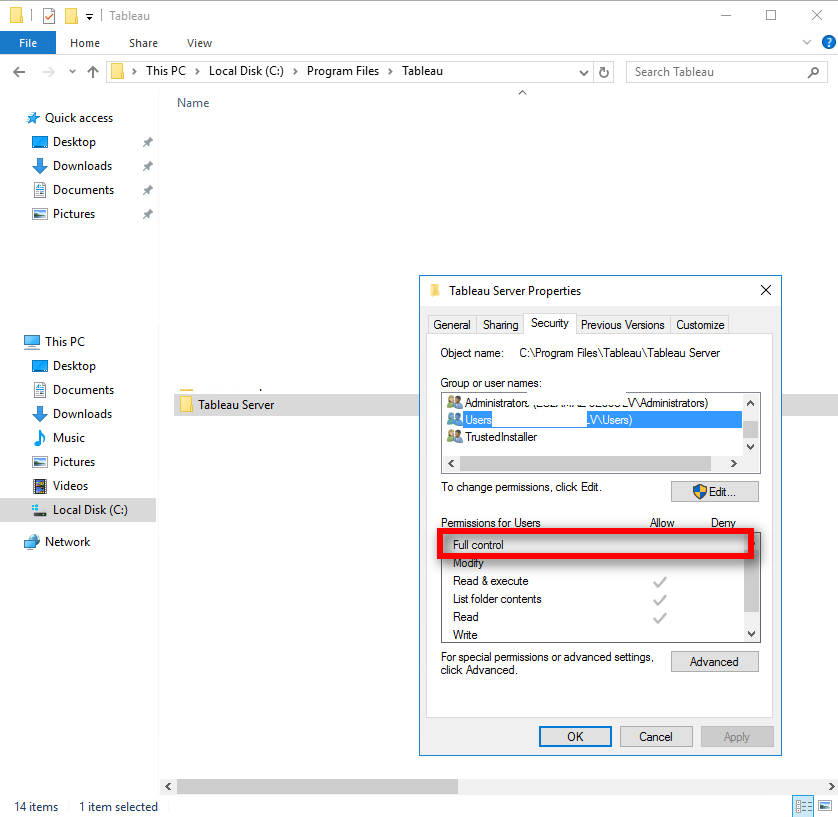Click the New folder quick access icon
Image resolution: width=838 pixels, height=817 pixels.
pyautogui.click(x=71, y=15)
